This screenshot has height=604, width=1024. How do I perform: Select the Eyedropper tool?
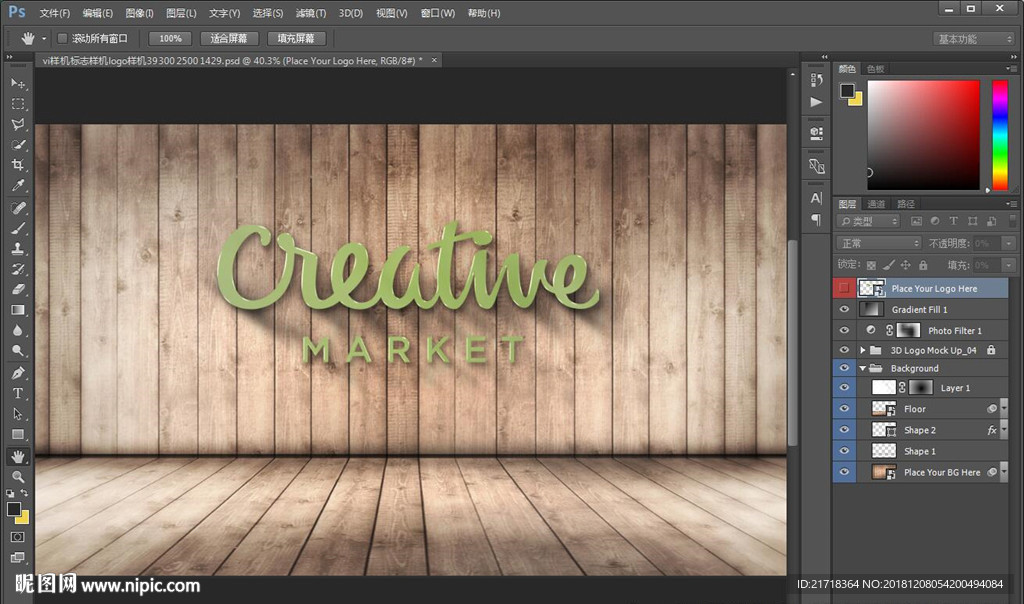[x=18, y=186]
